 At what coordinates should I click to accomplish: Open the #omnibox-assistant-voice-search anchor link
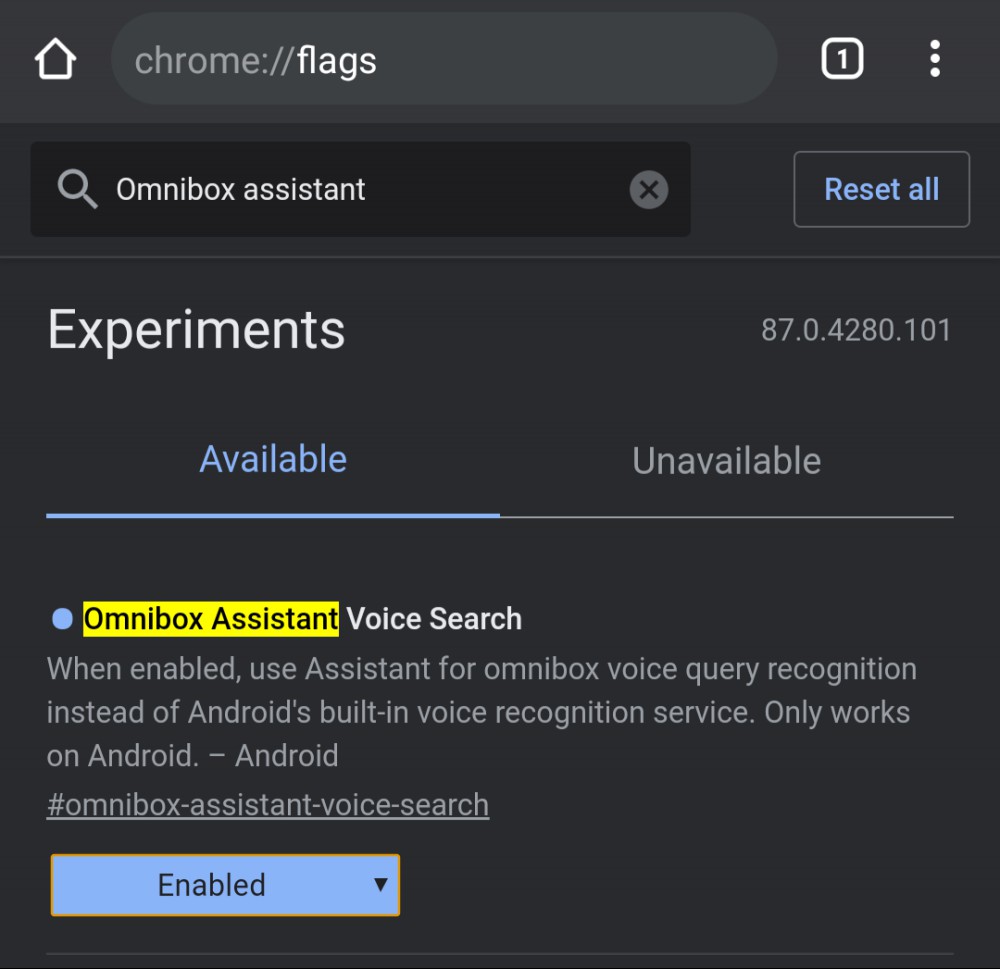coord(268,804)
